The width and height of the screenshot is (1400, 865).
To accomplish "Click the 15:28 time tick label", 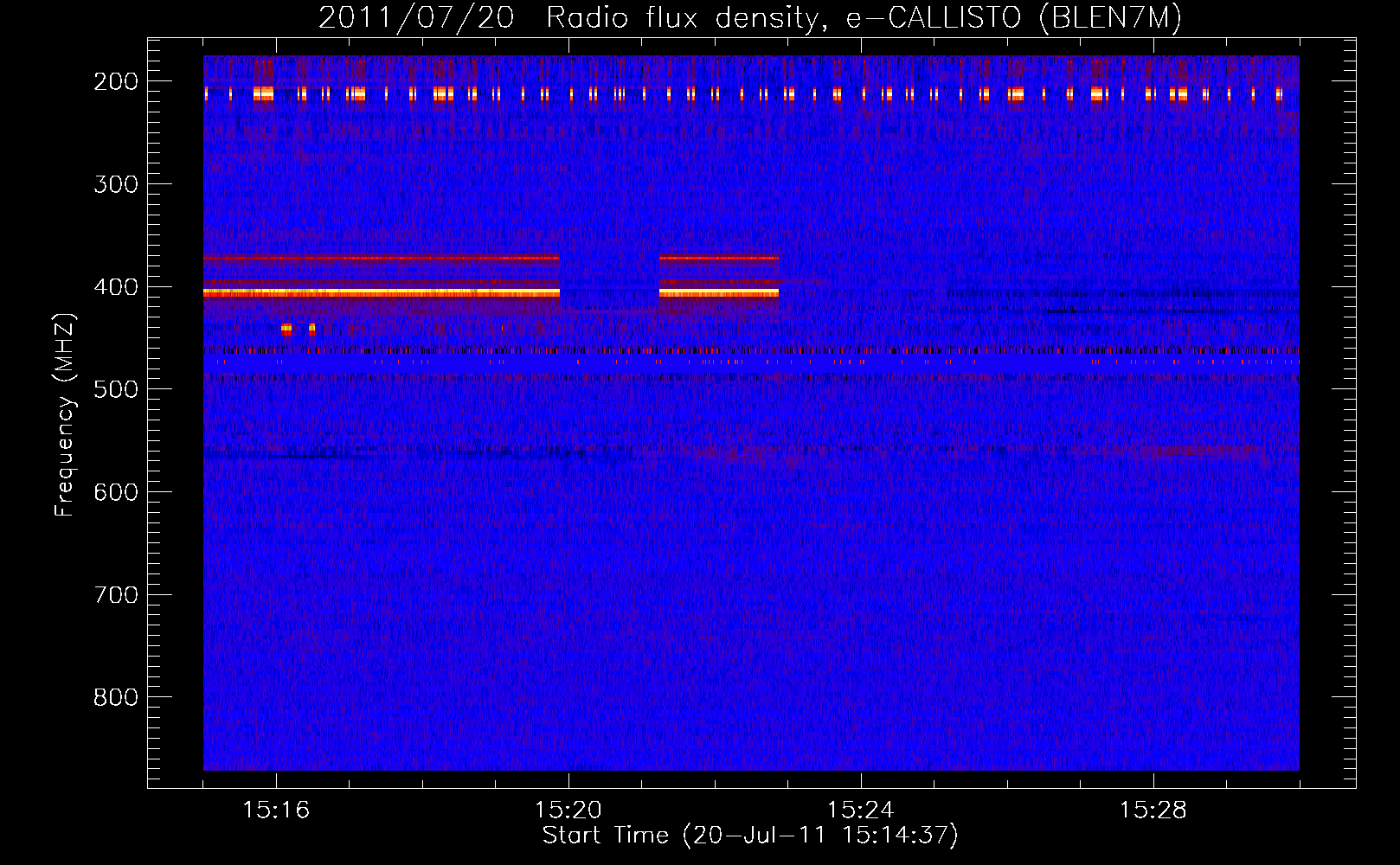I will coord(1153,811).
